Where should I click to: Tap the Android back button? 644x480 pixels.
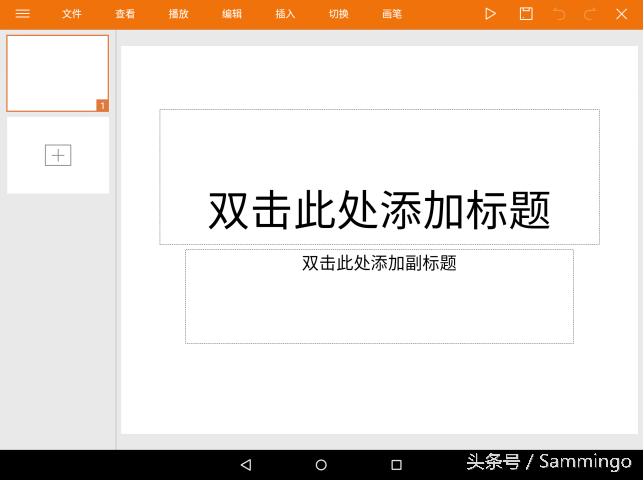point(246,465)
